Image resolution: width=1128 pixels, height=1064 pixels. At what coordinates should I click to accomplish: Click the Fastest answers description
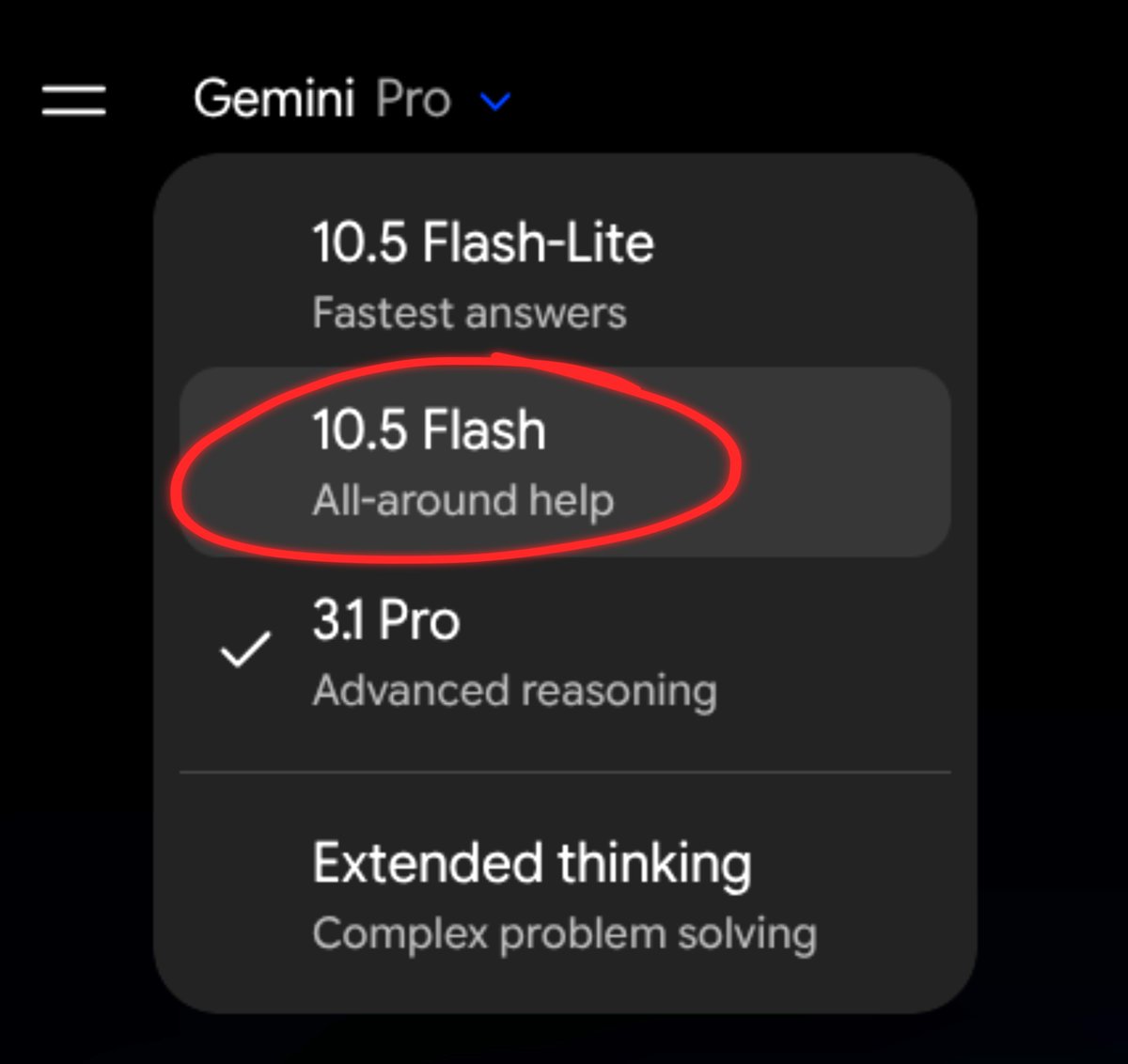469,313
